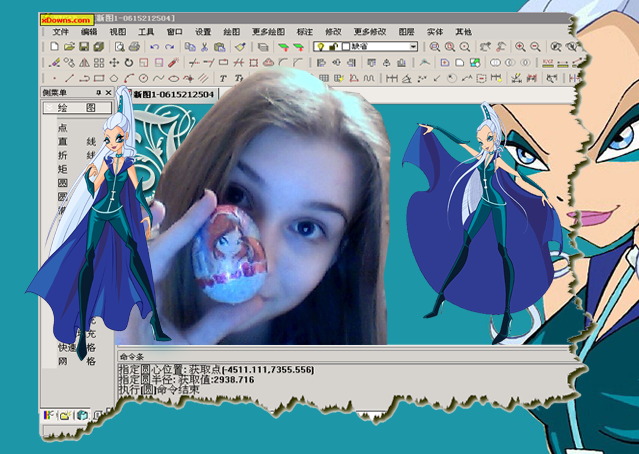Click the paintbrush match-properties icon

pyautogui.click(x=240, y=47)
